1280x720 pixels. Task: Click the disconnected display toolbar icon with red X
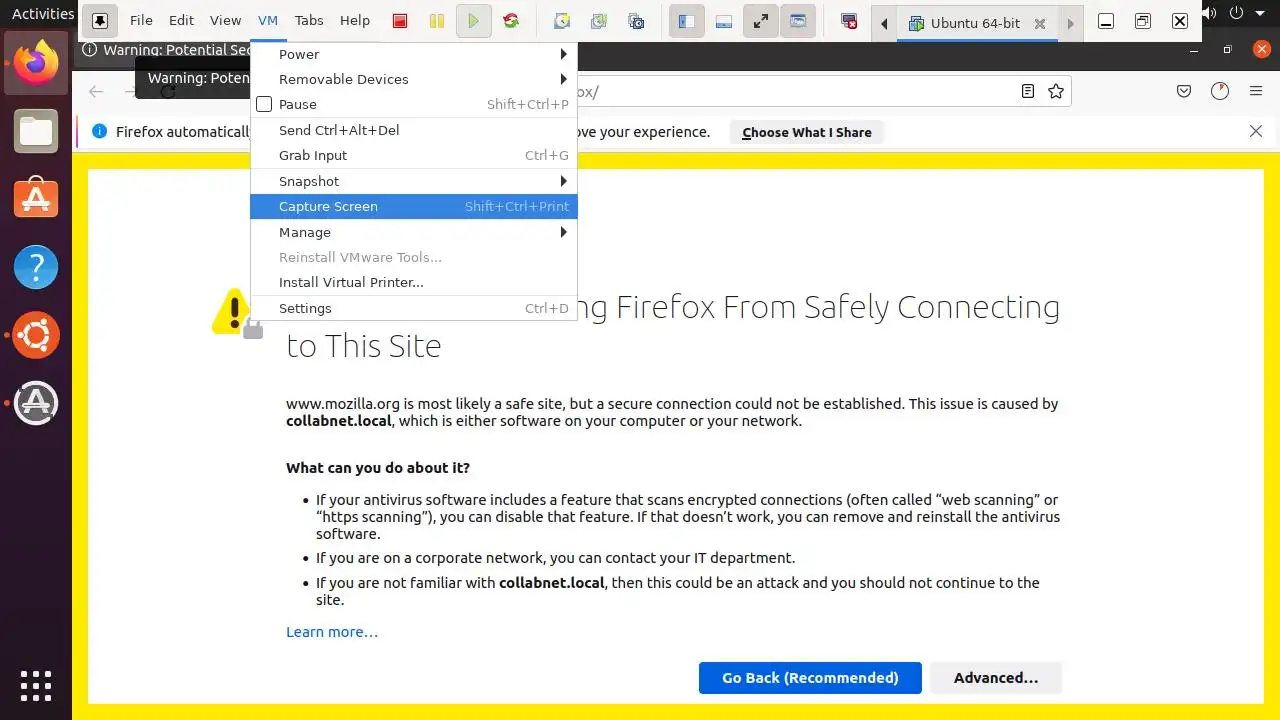849,21
